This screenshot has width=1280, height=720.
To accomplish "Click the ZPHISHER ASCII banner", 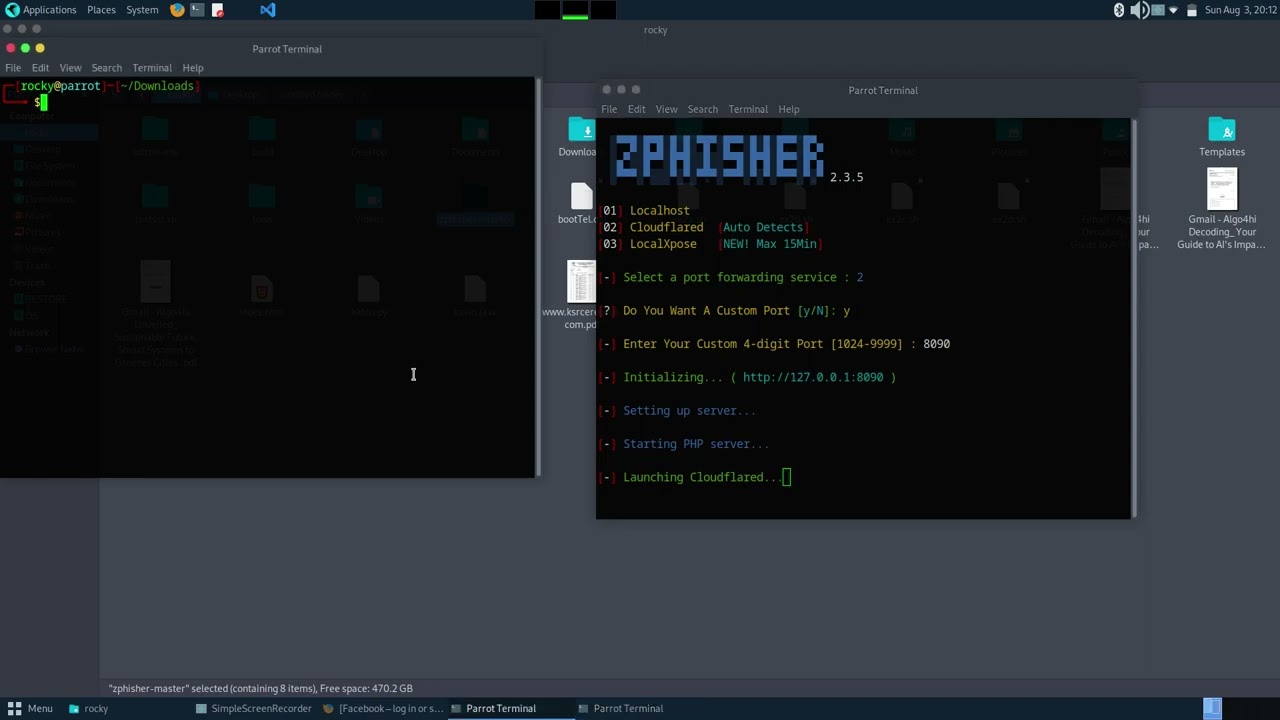I will pos(718,158).
